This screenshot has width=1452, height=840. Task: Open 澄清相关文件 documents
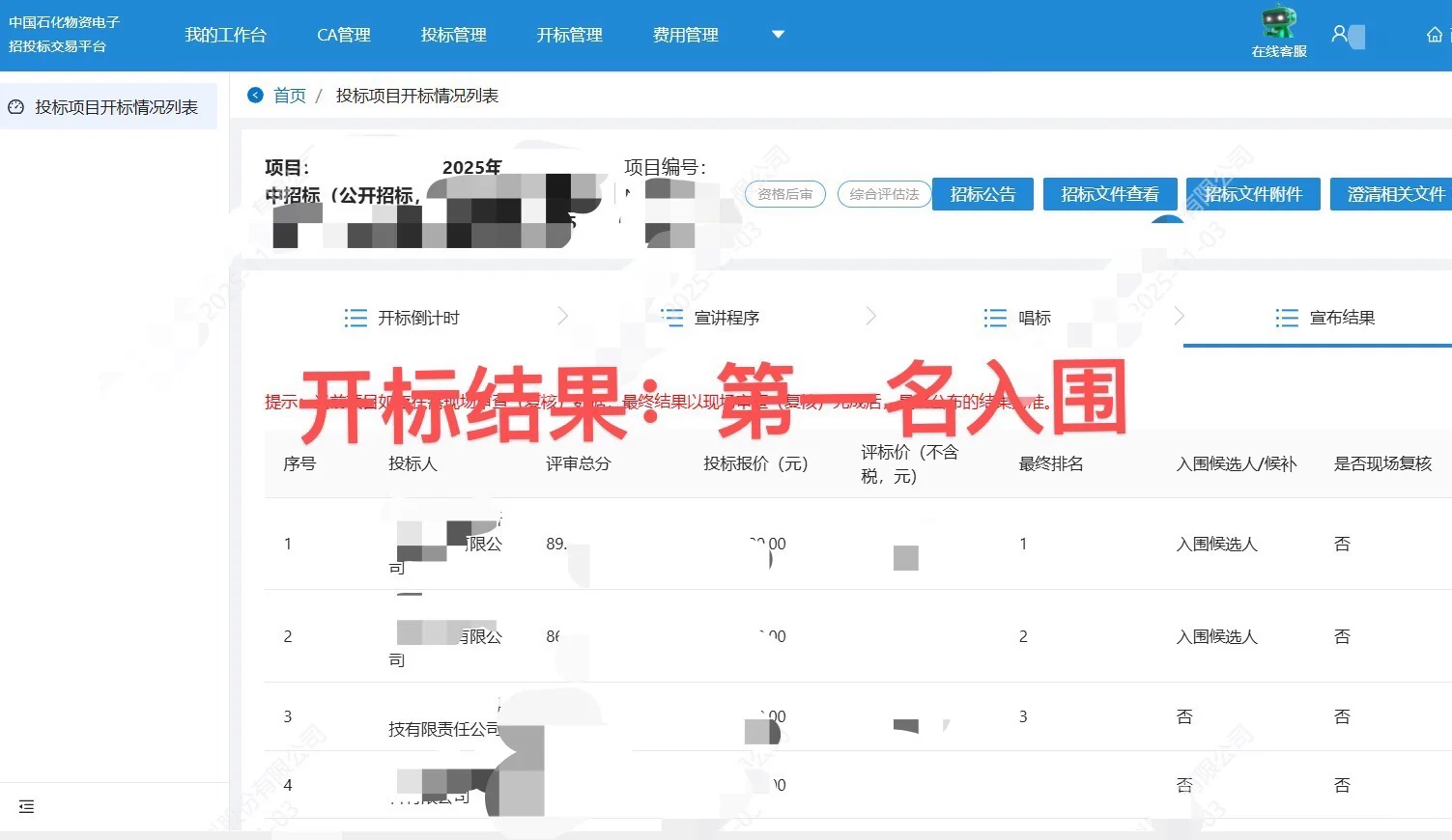point(1391,194)
